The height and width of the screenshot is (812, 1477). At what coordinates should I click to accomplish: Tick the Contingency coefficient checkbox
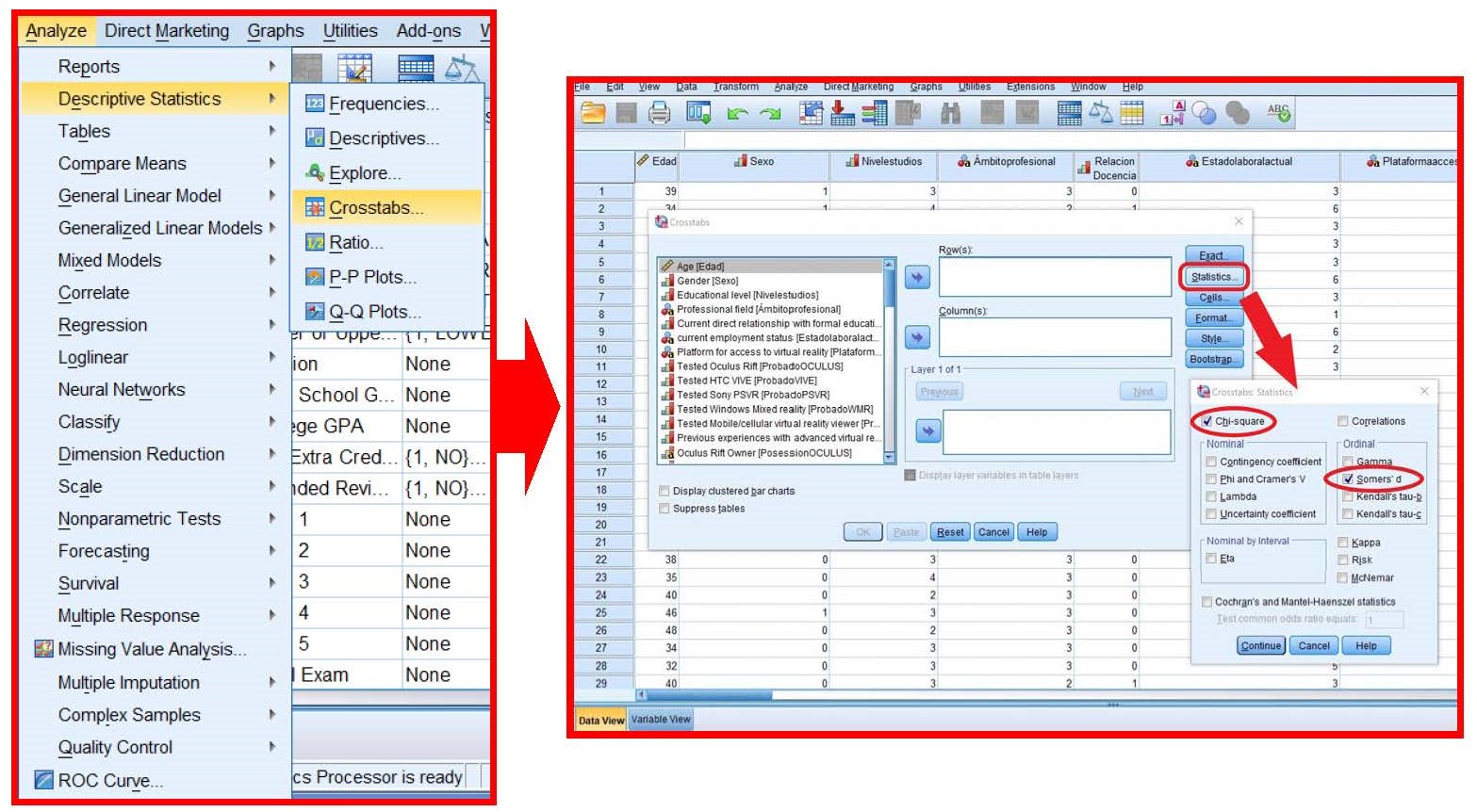click(1211, 462)
